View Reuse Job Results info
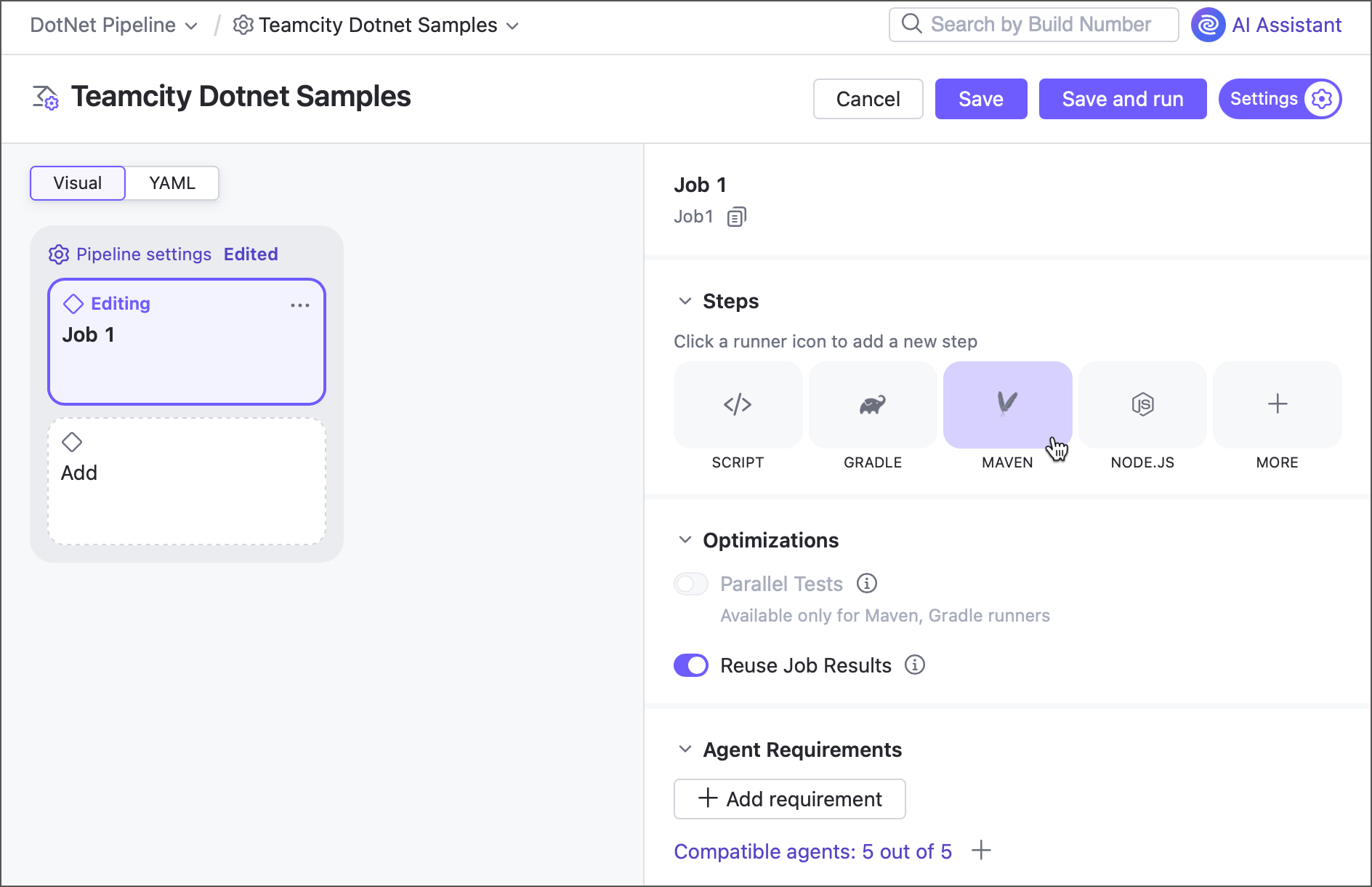The image size is (1372, 887). coord(916,665)
